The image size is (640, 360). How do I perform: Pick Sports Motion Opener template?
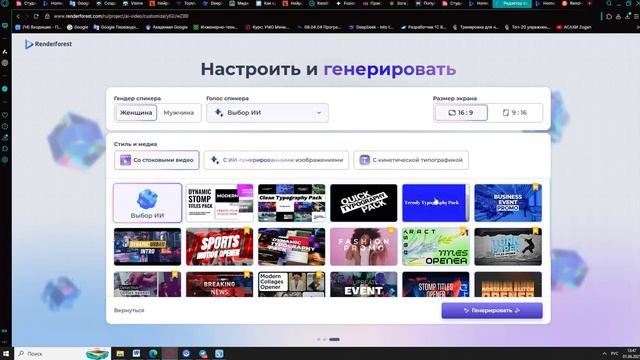[x=220, y=247]
